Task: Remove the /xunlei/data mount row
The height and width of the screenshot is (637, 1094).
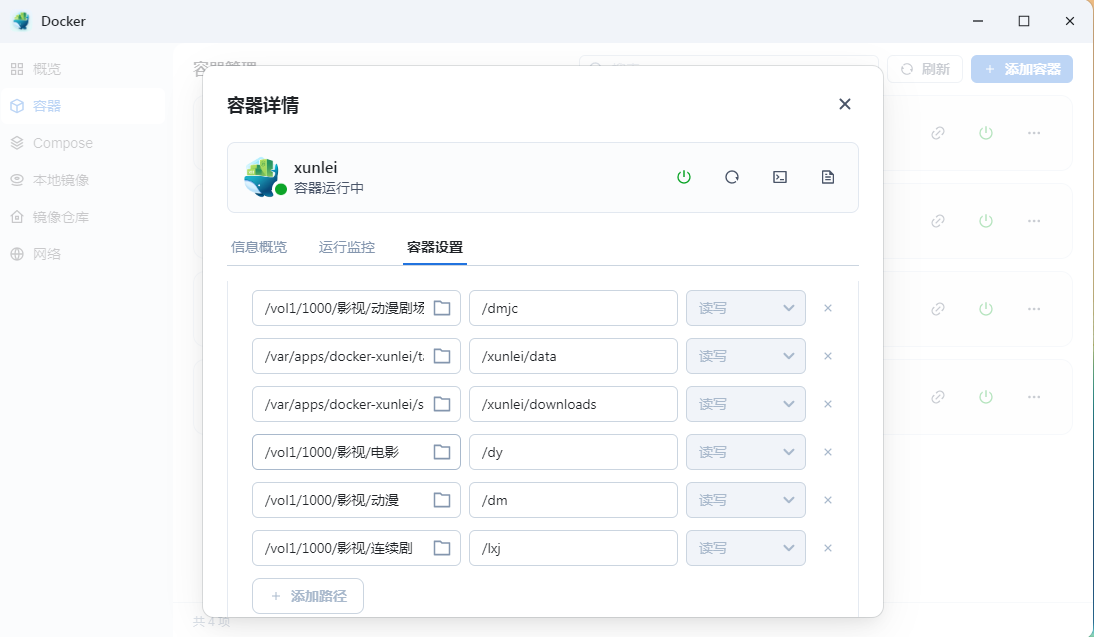Action: [828, 356]
